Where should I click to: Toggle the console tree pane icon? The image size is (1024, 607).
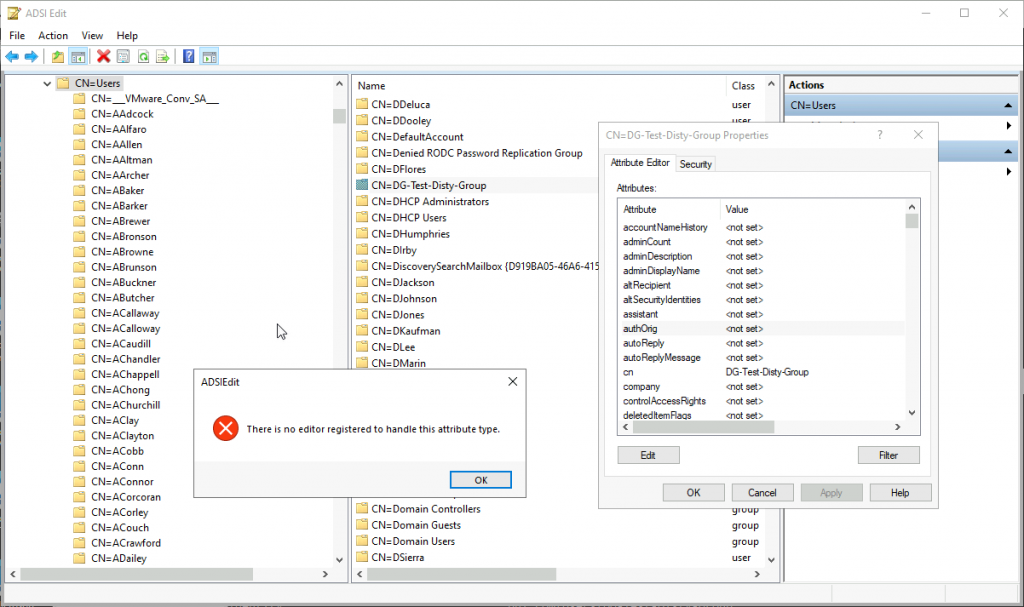click(78, 56)
